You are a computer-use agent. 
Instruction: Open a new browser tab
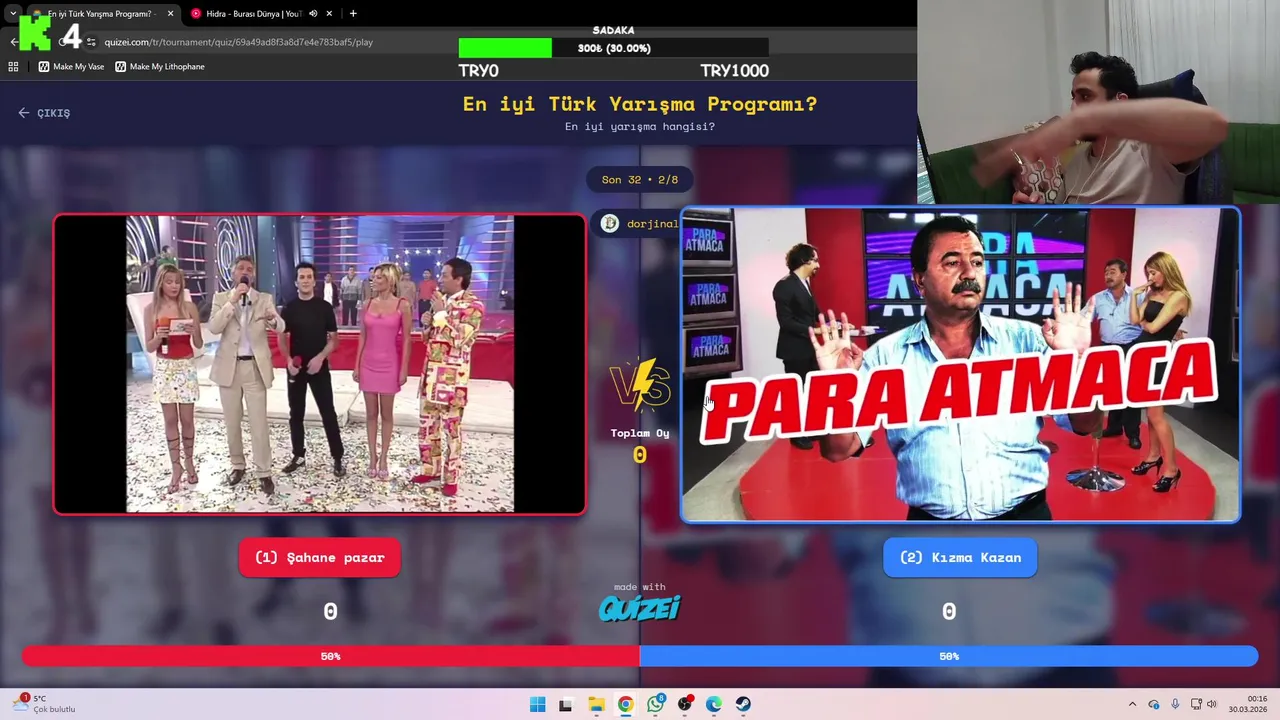(x=353, y=14)
